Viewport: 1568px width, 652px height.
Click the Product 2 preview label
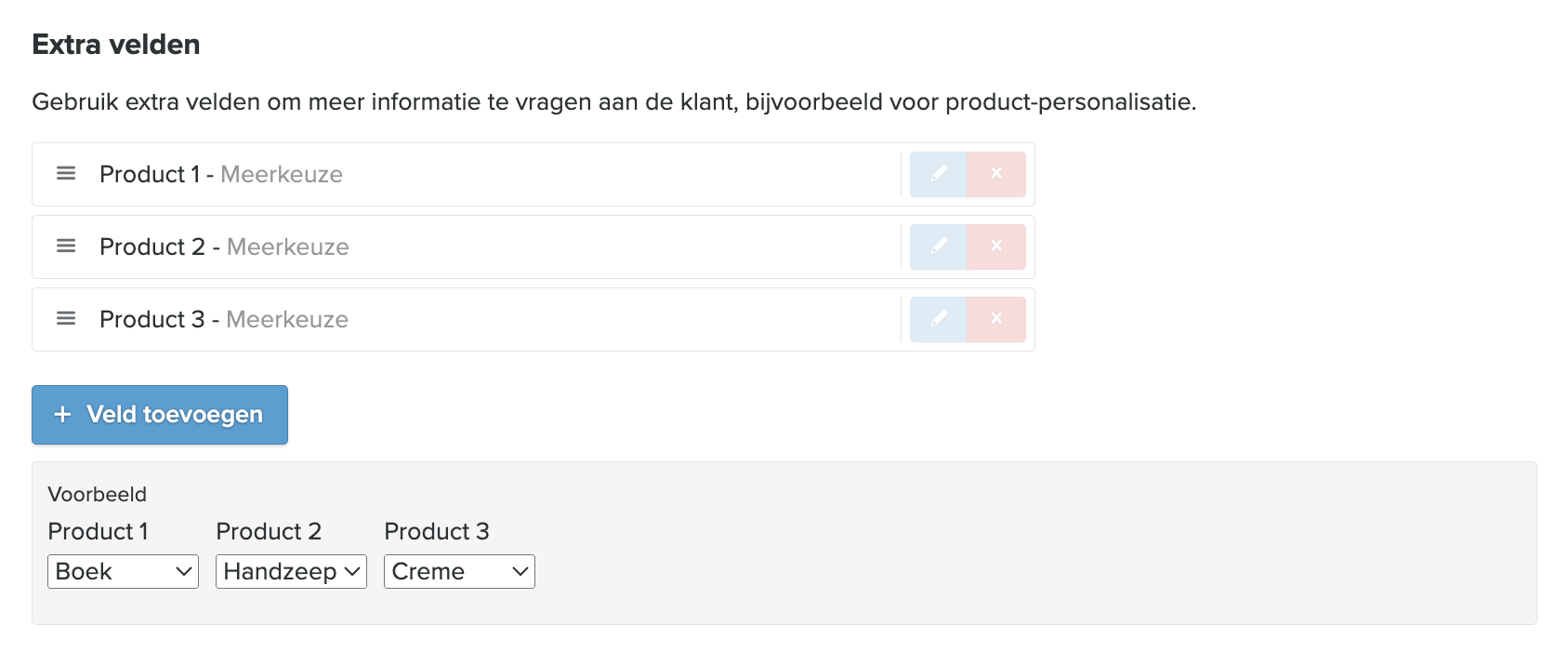tap(269, 532)
